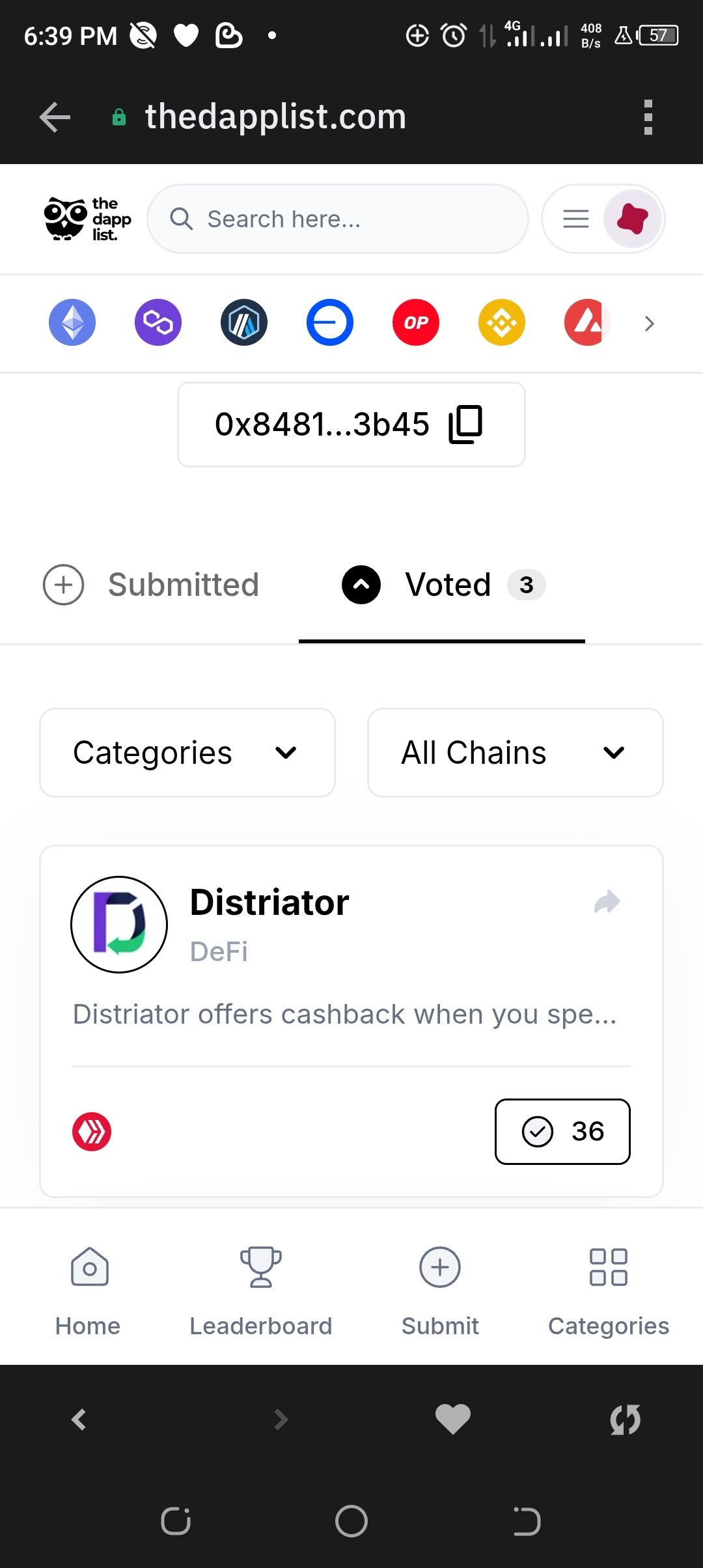This screenshot has height=1568, width=703.
Task: Switch to the Submitted tab
Action: (x=151, y=585)
